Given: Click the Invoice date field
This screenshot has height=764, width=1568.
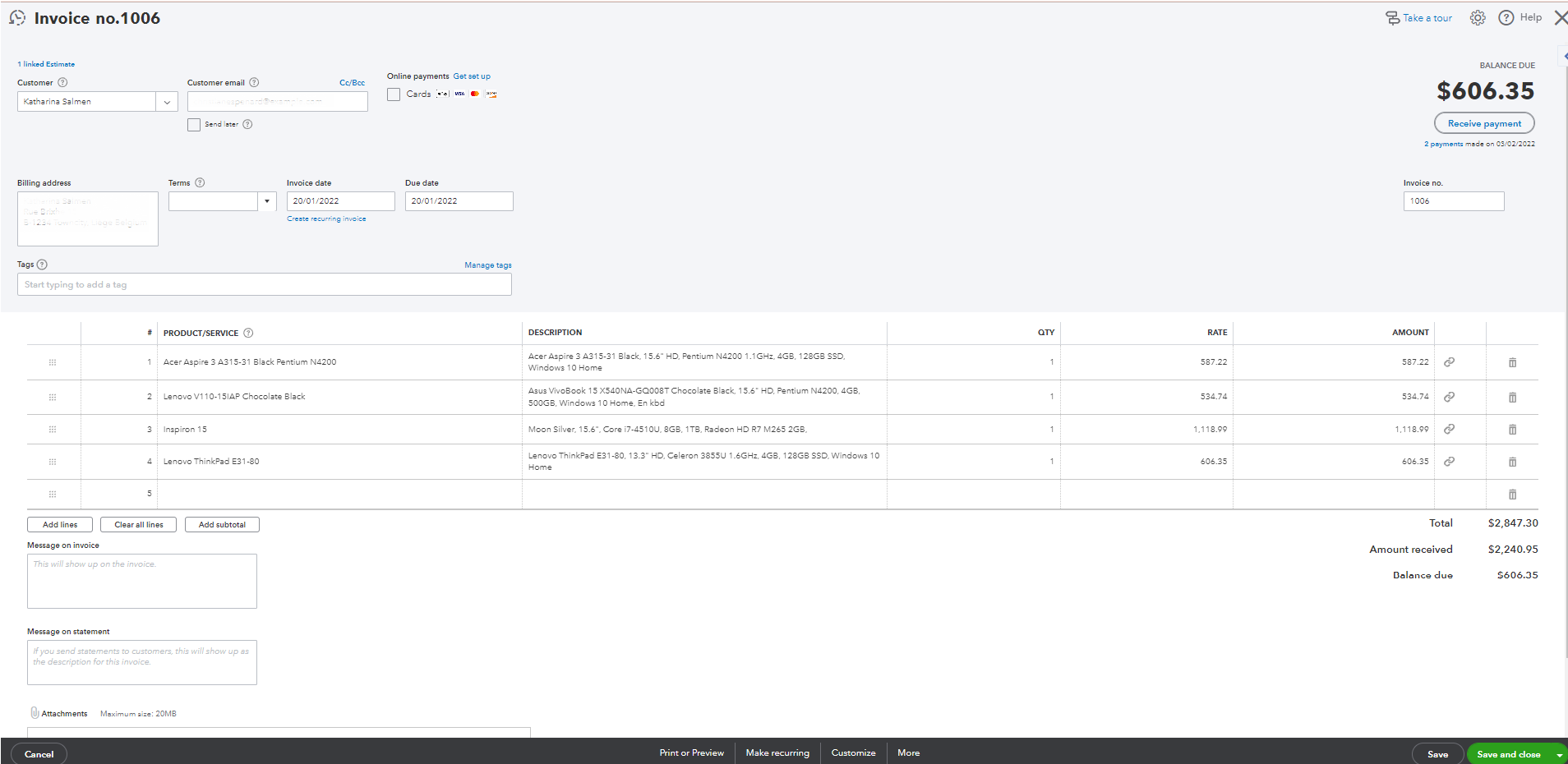Looking at the screenshot, I should 341,201.
